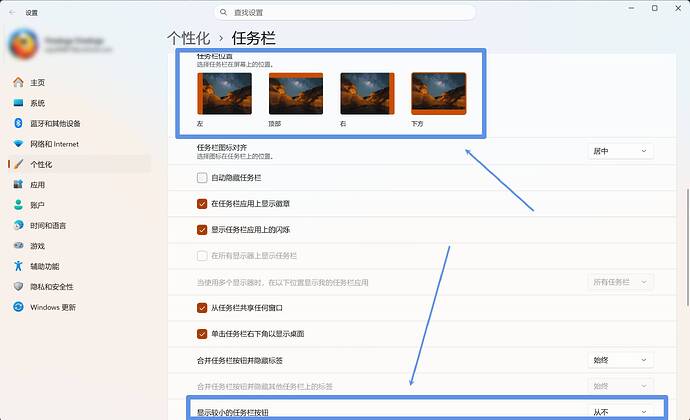The height and width of the screenshot is (420, 690).
Task: Click the back arrow in Settings
Action: pyautogui.click(x=12, y=13)
